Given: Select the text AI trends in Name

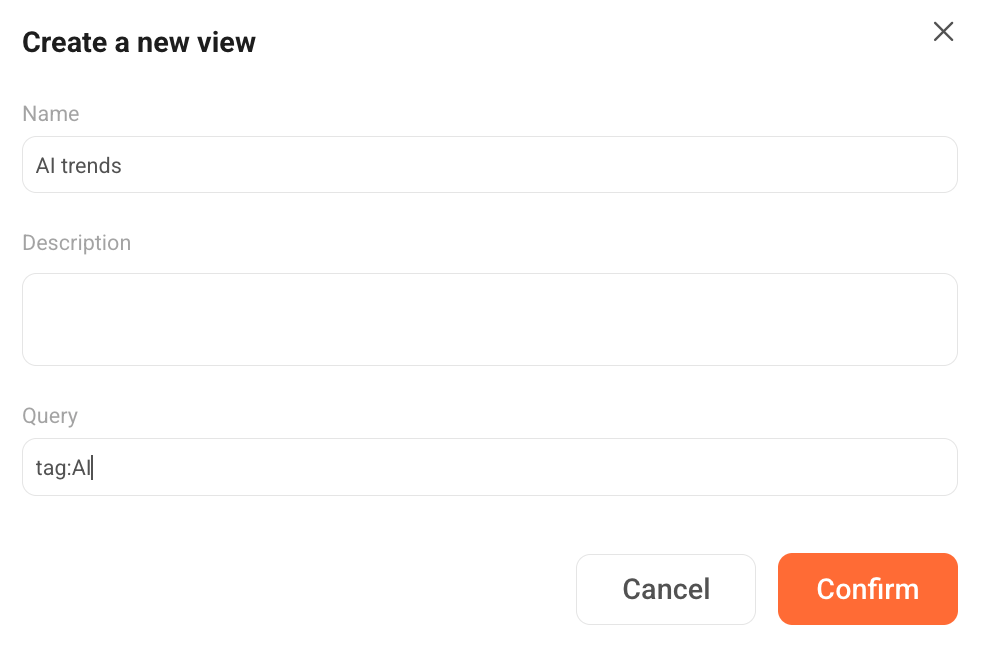Looking at the screenshot, I should pos(78,165).
